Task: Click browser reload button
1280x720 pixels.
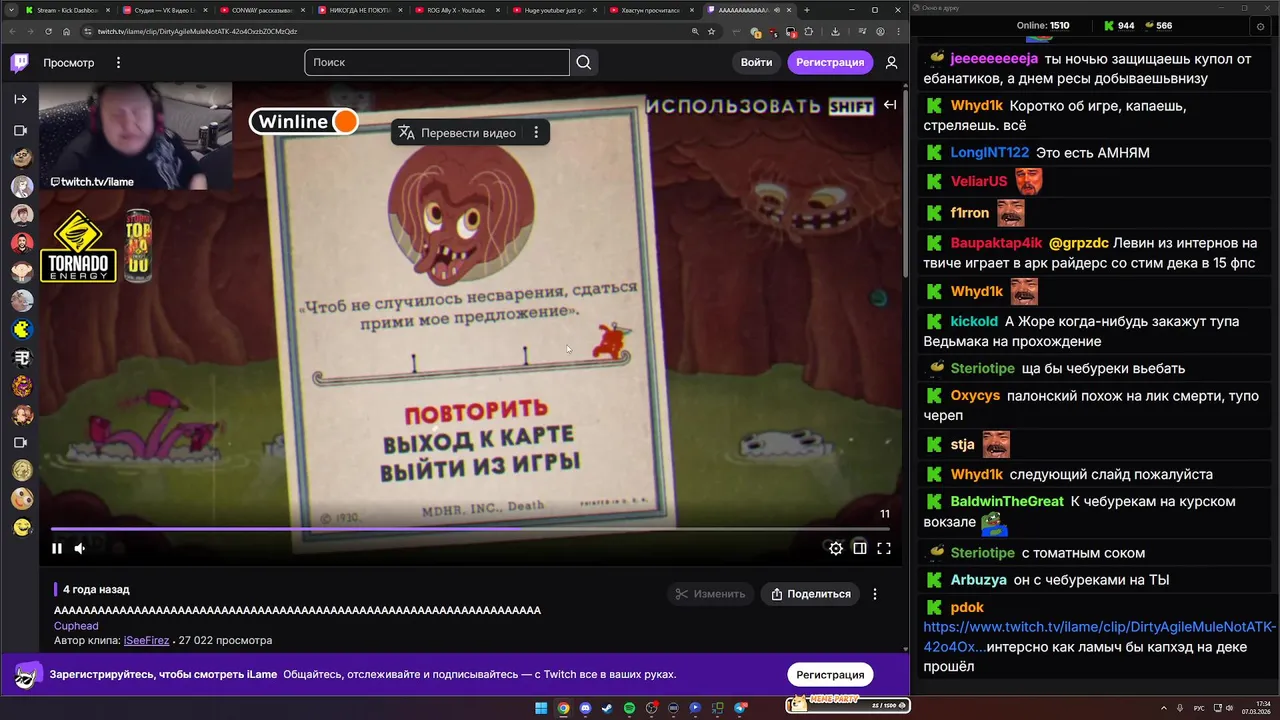Action: [49, 31]
